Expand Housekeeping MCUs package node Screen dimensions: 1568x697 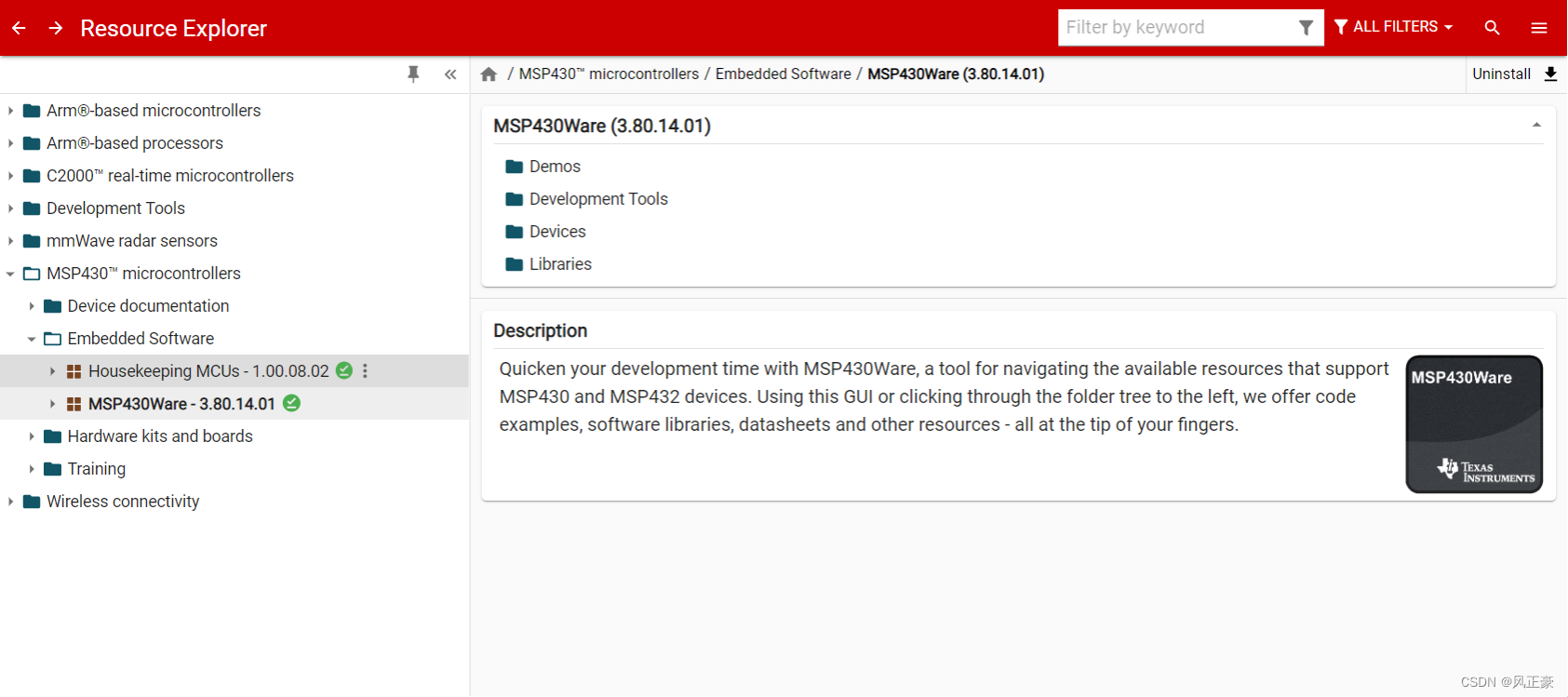52,371
